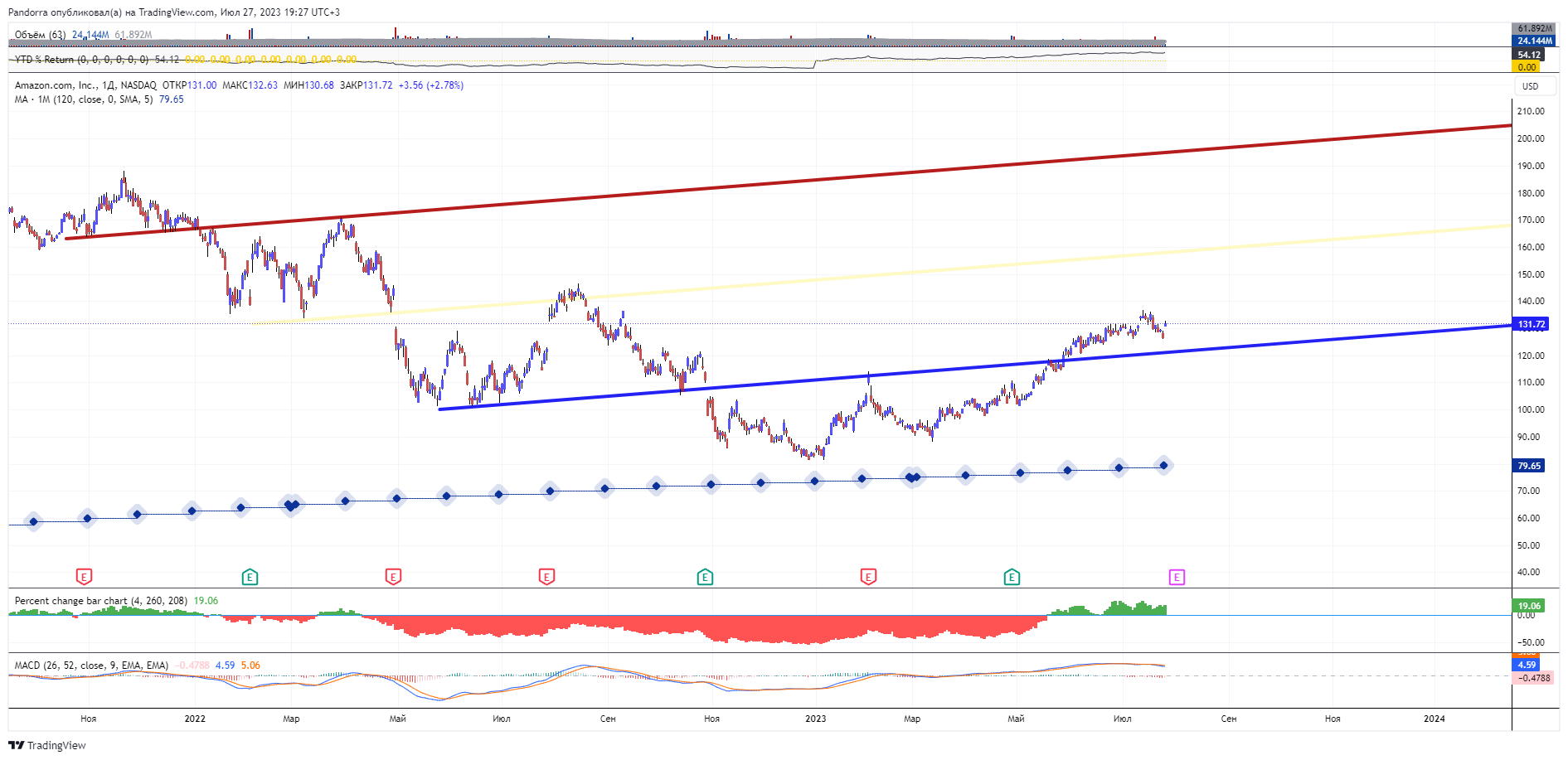Click the 2023 label on time axis
This screenshot has width=1568, height=760.
(816, 719)
